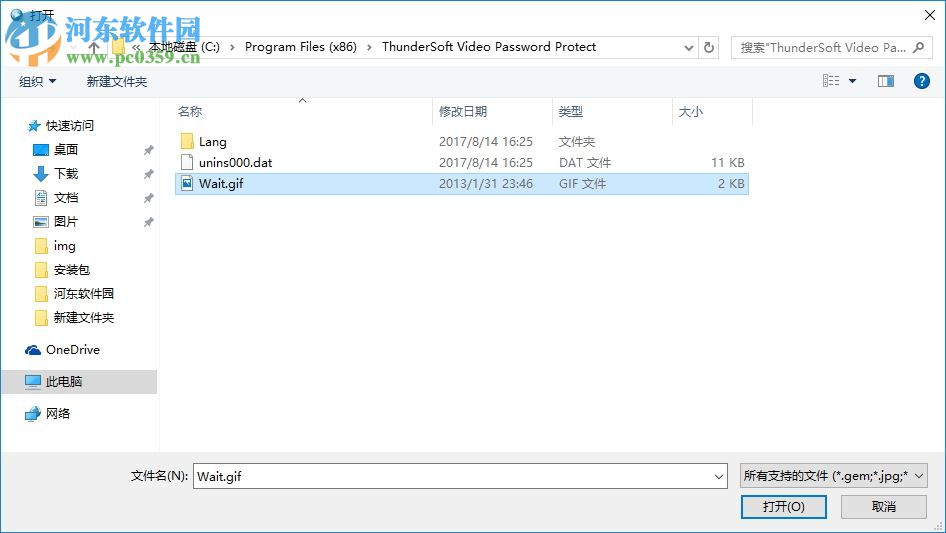Expand the view options dropdown arrow

coord(852,81)
